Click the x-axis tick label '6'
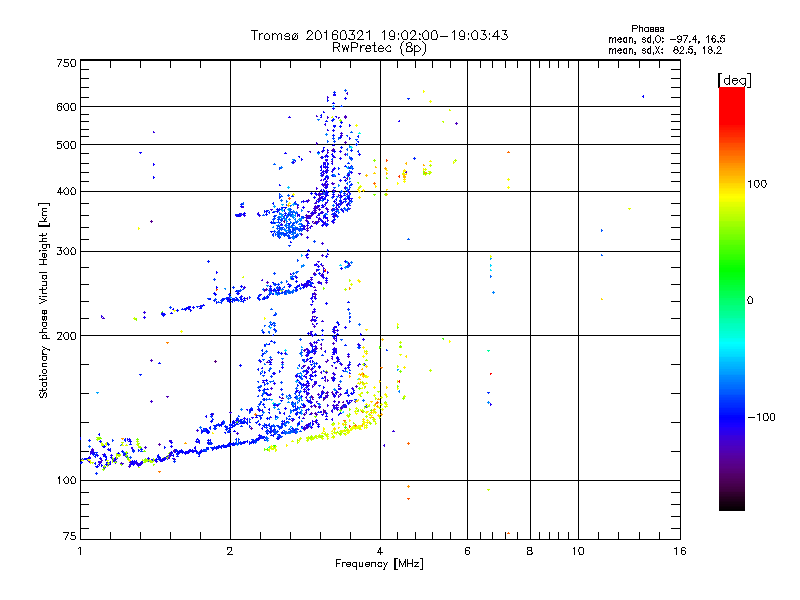The image size is (800, 600). 467,551
